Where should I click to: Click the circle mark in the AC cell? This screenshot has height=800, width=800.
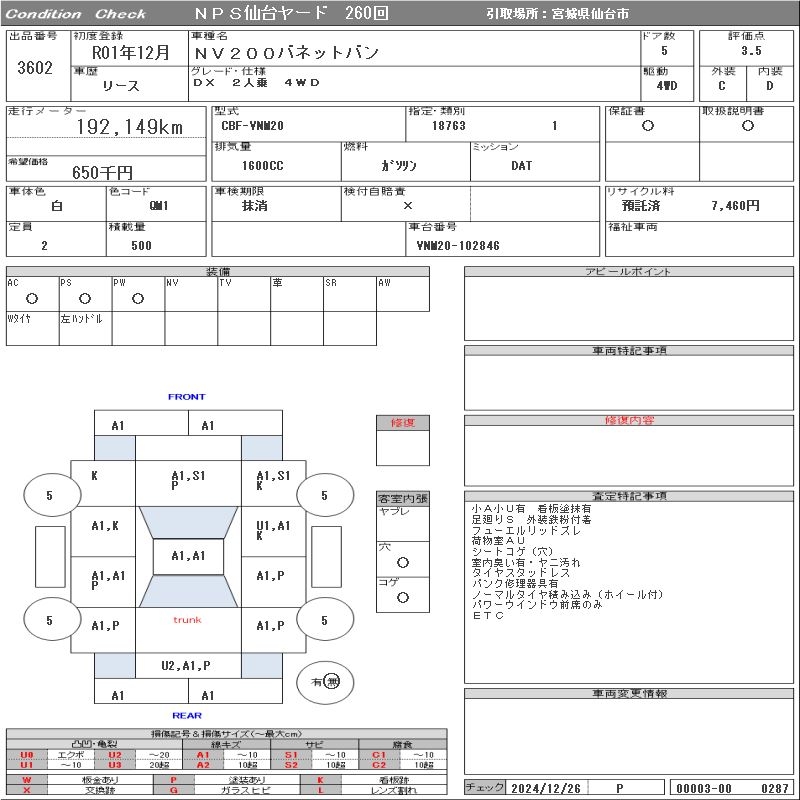tap(32, 298)
